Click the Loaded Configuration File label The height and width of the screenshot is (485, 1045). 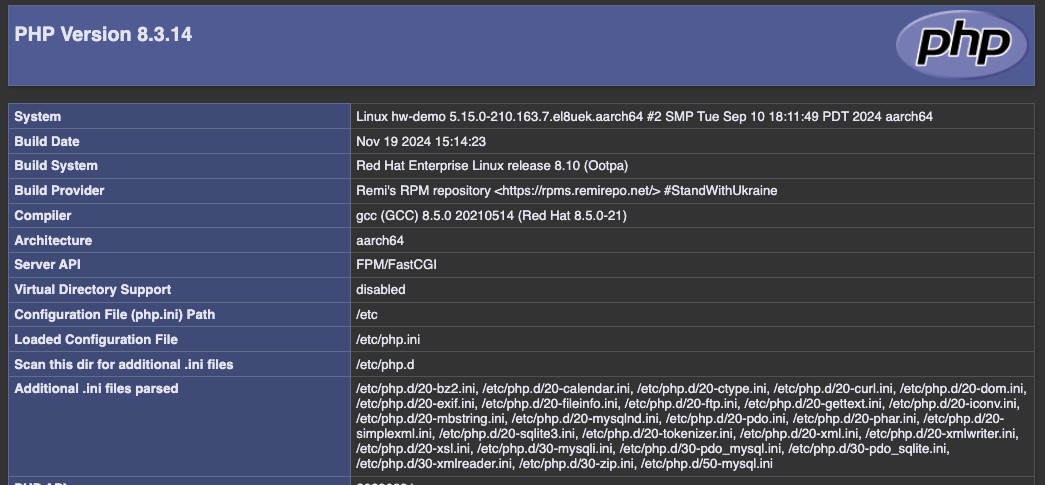coord(96,340)
